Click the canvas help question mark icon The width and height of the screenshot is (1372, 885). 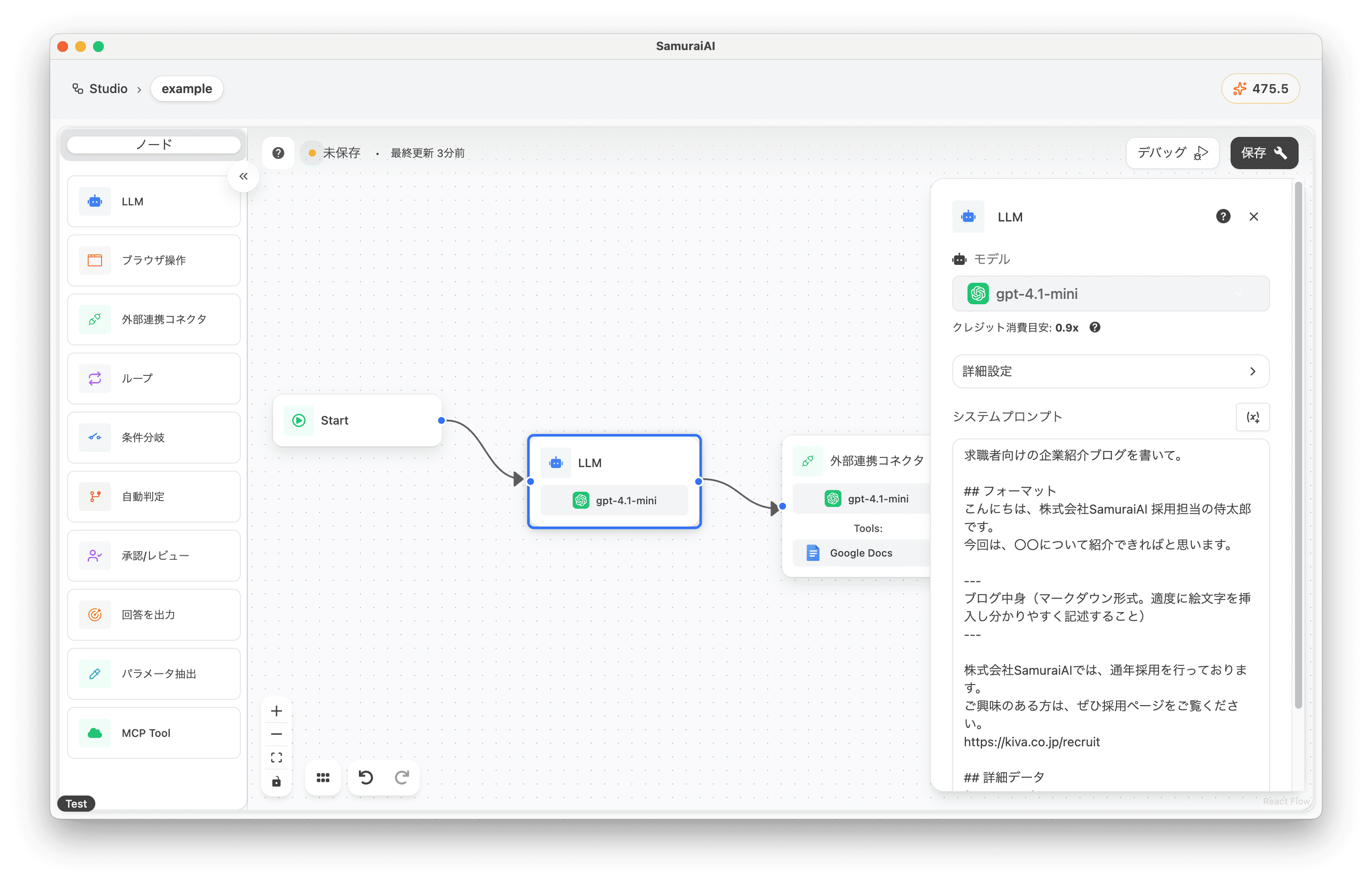coord(278,153)
